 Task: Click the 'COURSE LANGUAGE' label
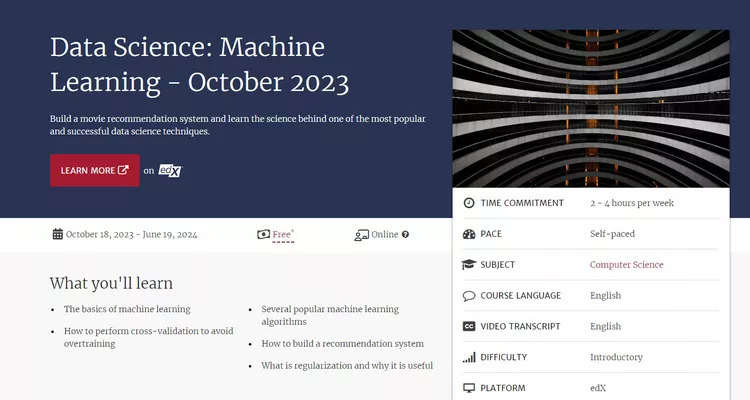point(520,296)
